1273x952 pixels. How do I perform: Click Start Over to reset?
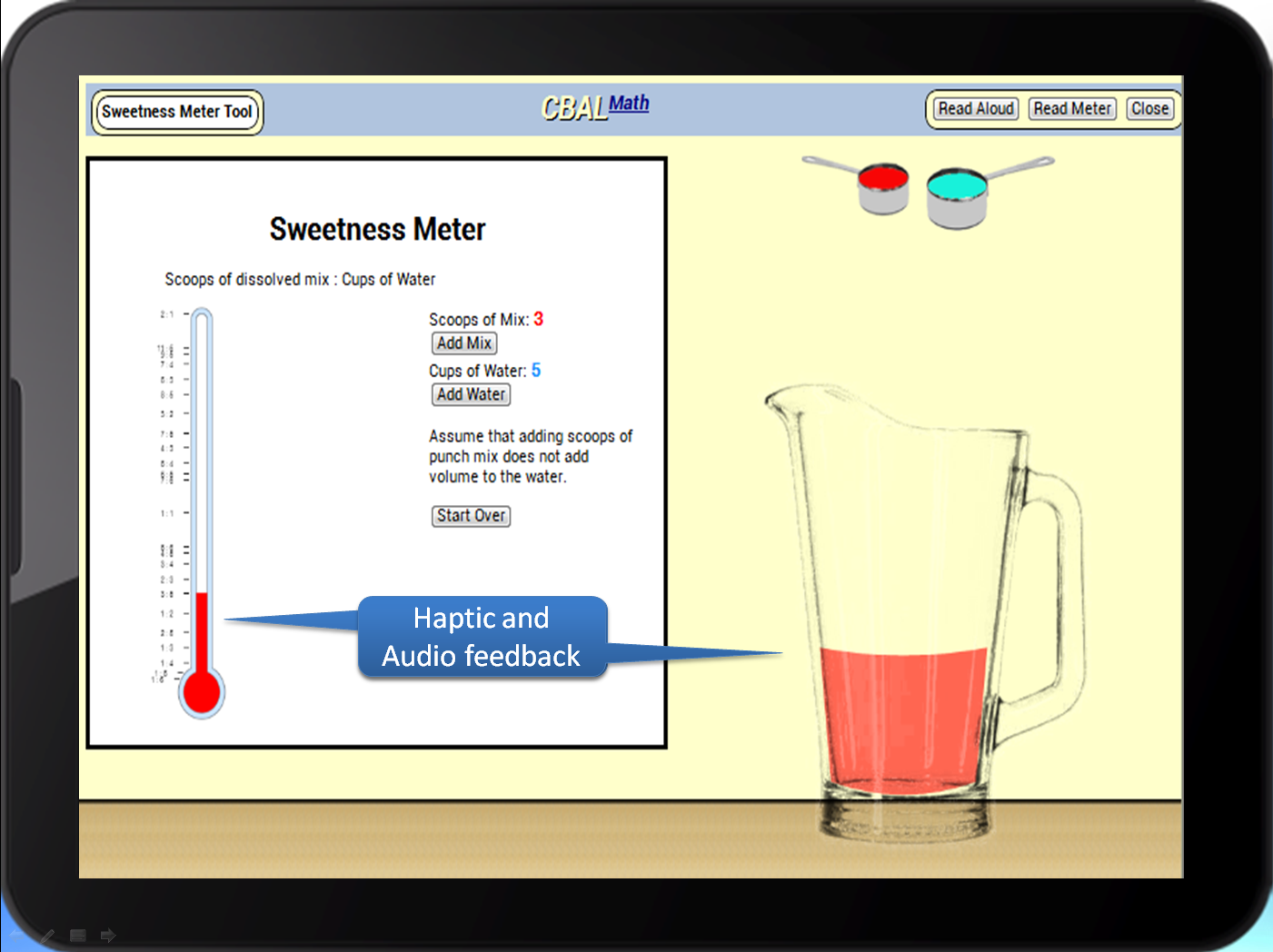(471, 516)
